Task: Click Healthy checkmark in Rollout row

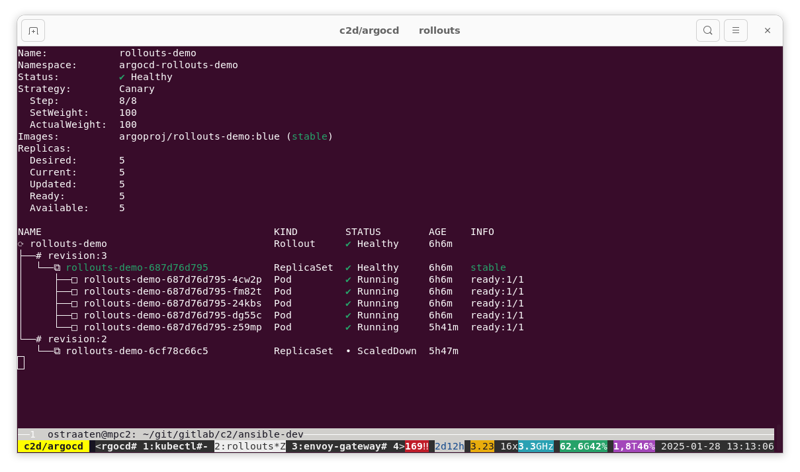Action: click(348, 244)
